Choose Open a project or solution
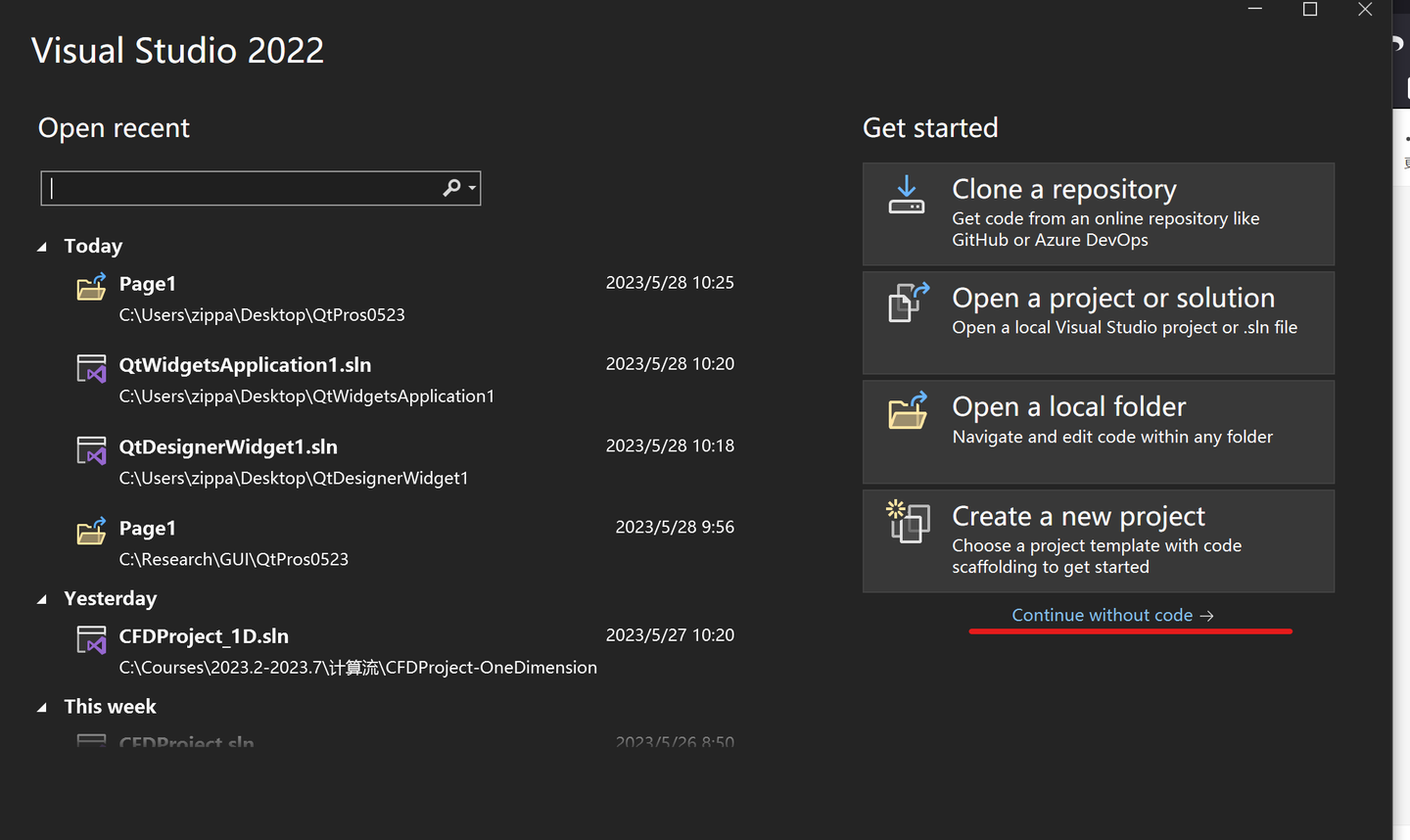Screen dimensions: 1410x840 [x=1113, y=298]
